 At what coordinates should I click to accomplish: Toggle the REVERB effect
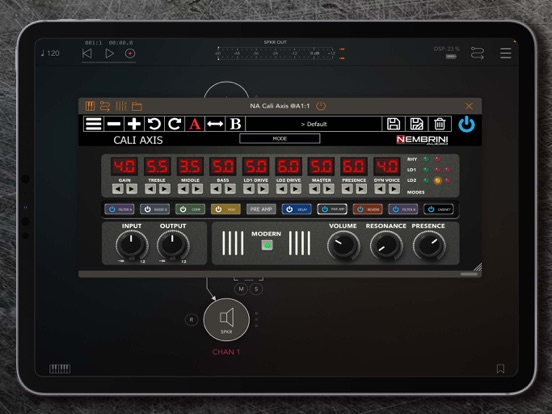point(368,209)
